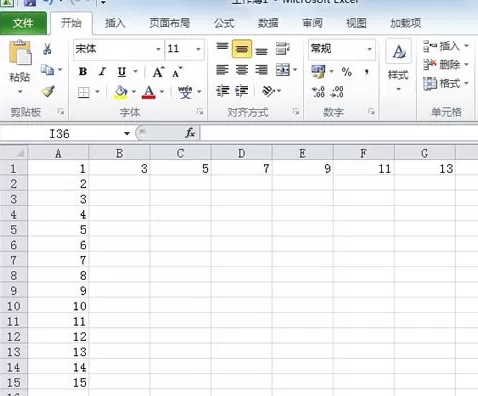
Task: Click the Paste clipboard icon
Action: (x=20, y=52)
